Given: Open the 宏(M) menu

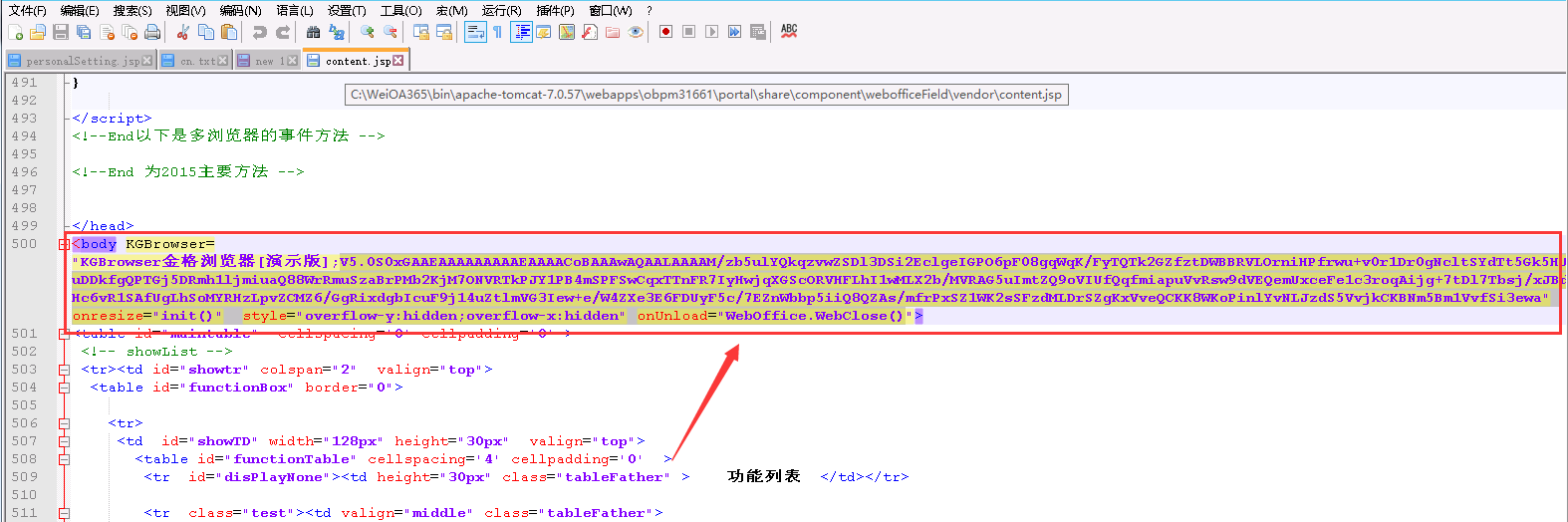Looking at the screenshot, I should tap(451, 10).
